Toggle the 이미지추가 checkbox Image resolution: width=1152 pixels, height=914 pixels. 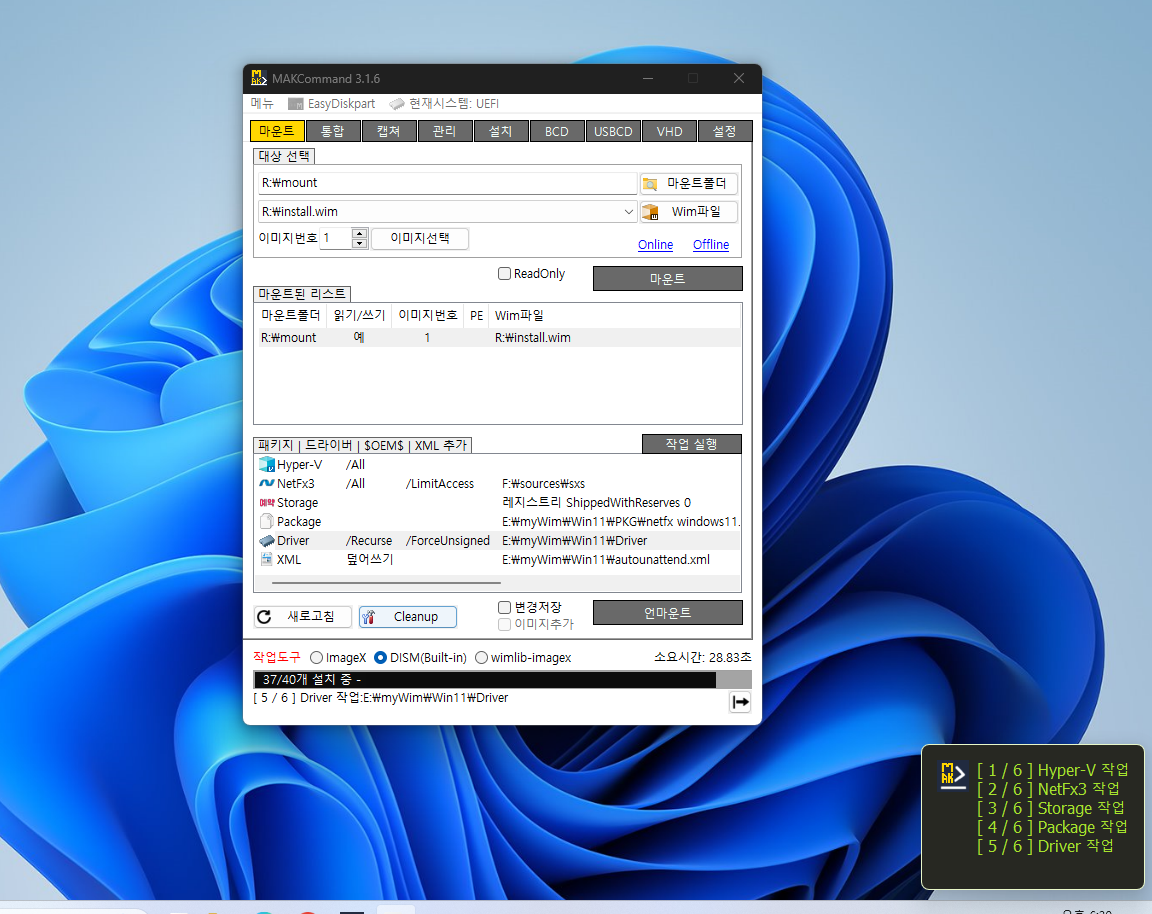click(505, 625)
